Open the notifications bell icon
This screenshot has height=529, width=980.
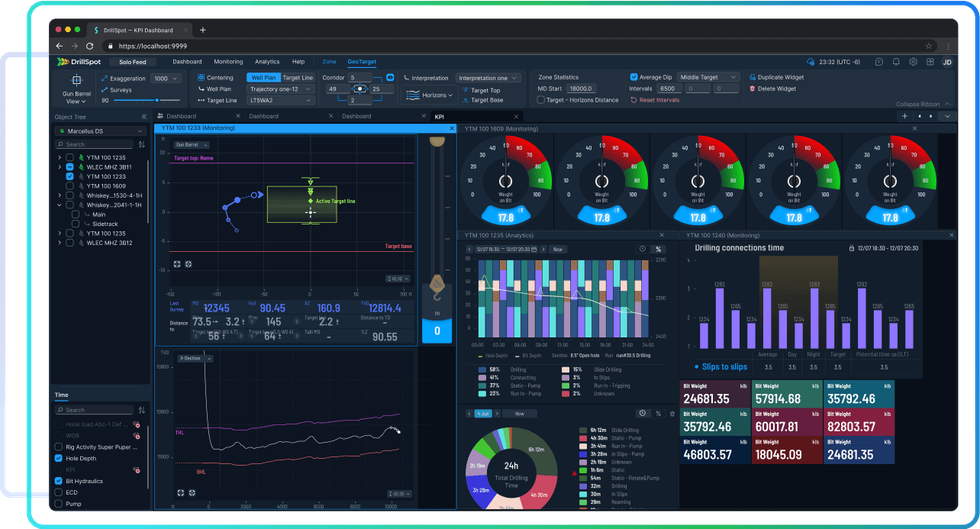[895, 62]
